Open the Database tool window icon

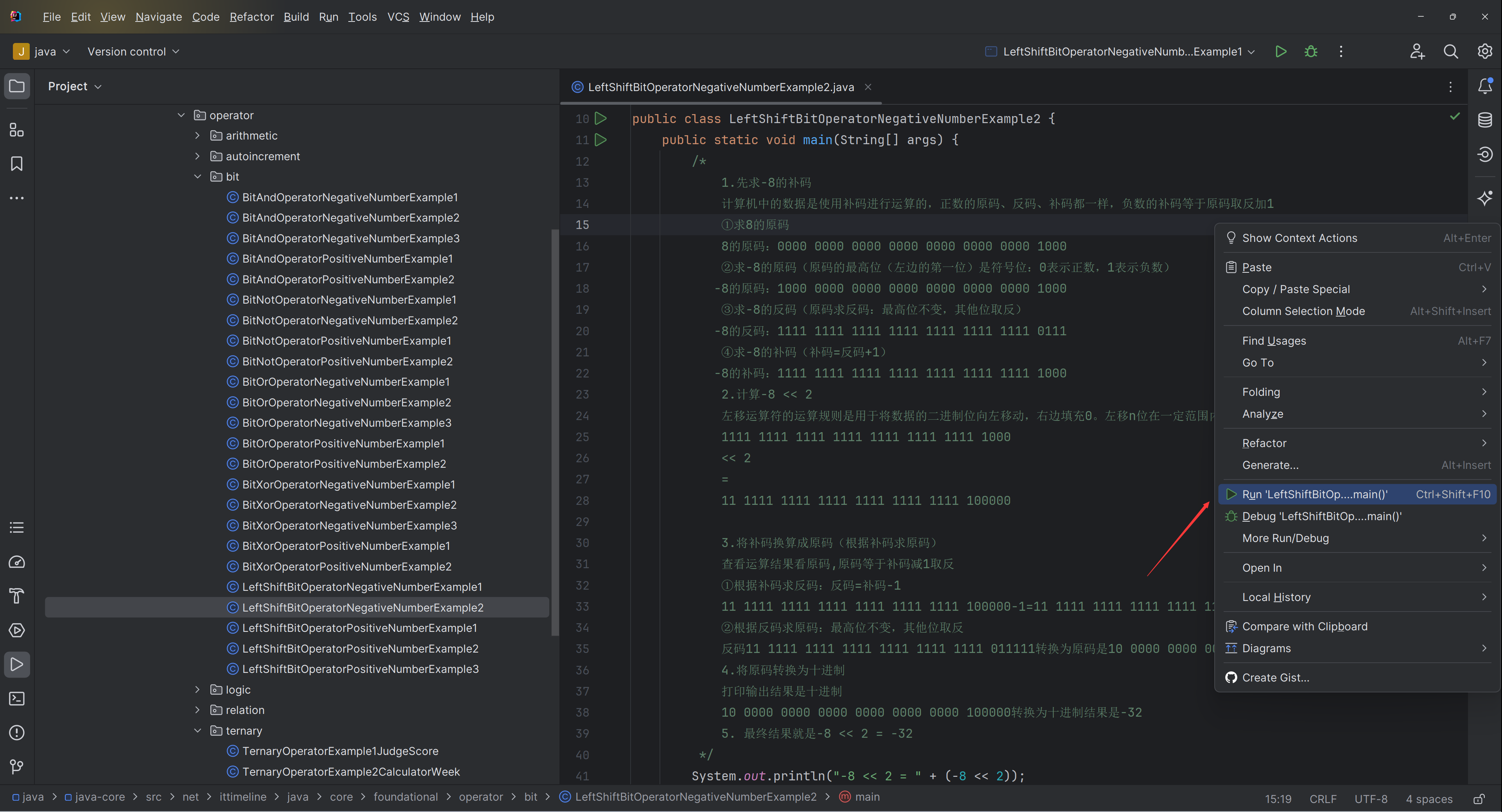1484,120
